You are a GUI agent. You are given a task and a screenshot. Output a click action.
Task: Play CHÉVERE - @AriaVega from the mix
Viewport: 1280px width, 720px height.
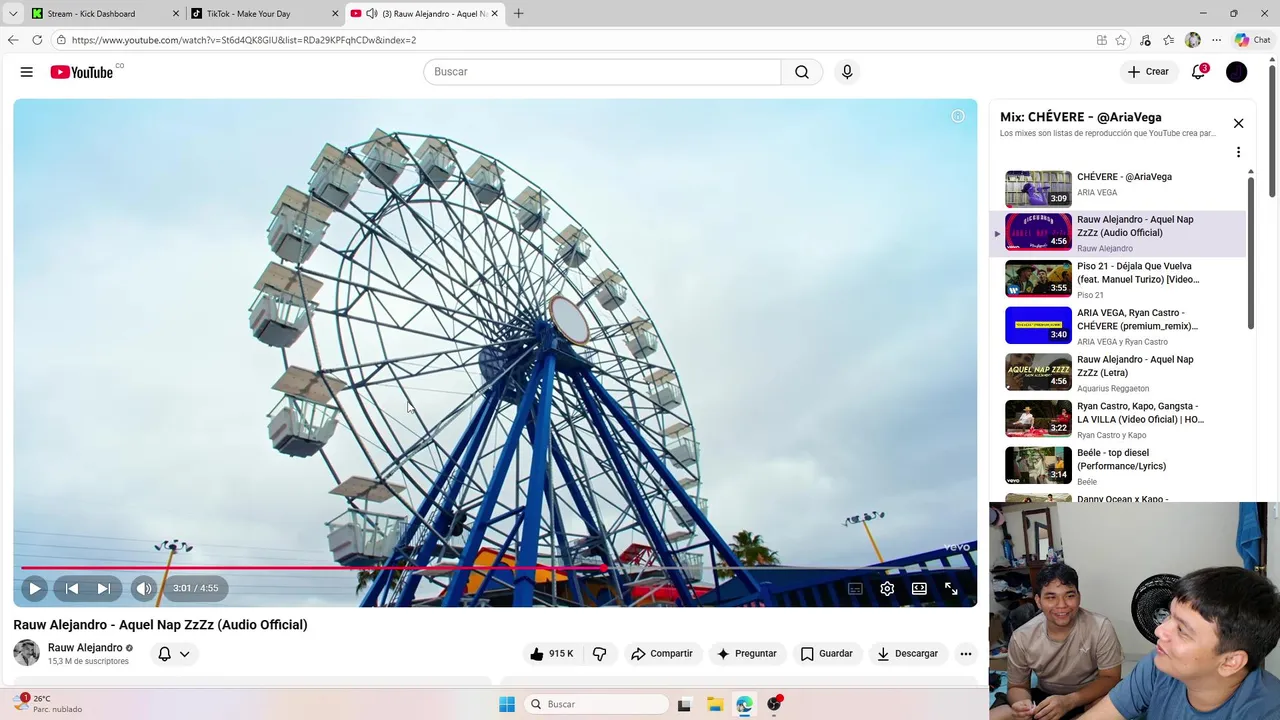coord(1120,188)
